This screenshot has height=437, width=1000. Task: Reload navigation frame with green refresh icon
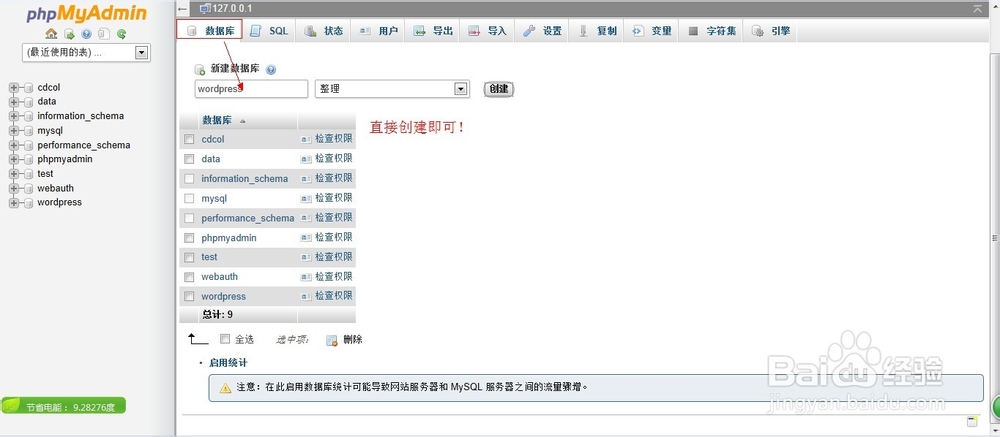[x=121, y=34]
